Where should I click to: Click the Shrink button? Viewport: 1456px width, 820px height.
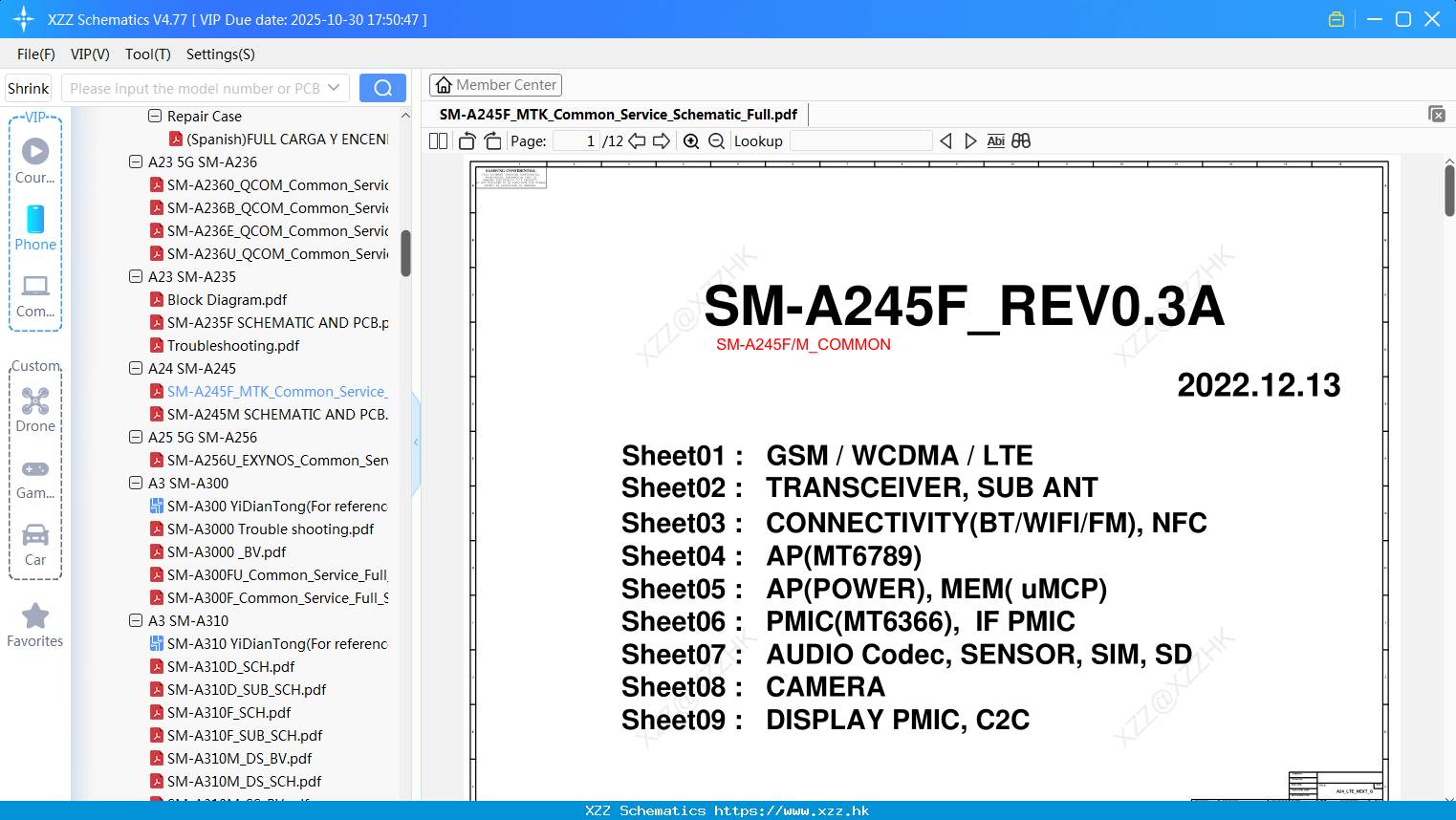click(x=28, y=88)
